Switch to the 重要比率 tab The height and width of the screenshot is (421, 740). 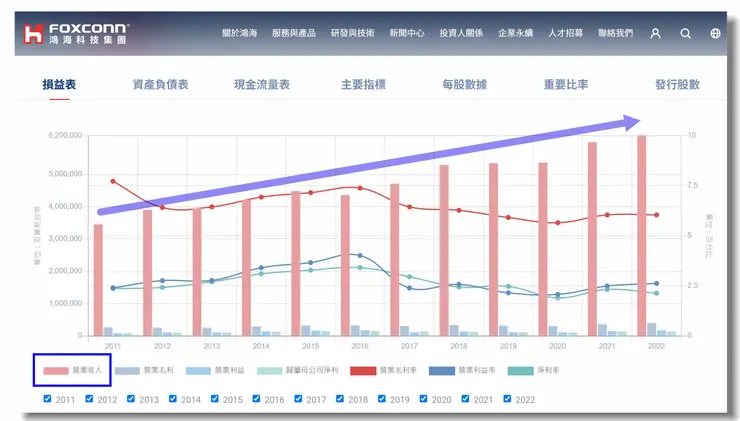pyautogui.click(x=566, y=84)
